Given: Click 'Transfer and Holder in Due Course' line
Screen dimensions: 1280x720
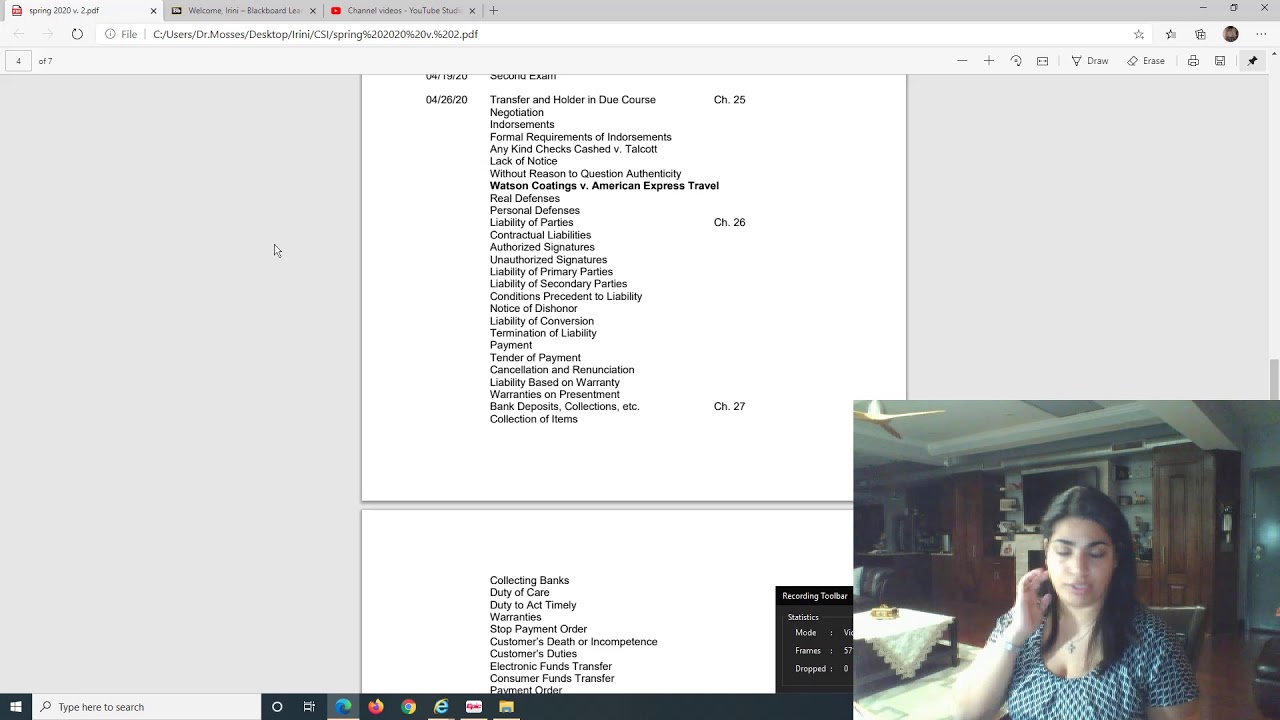Looking at the screenshot, I should [573, 100].
